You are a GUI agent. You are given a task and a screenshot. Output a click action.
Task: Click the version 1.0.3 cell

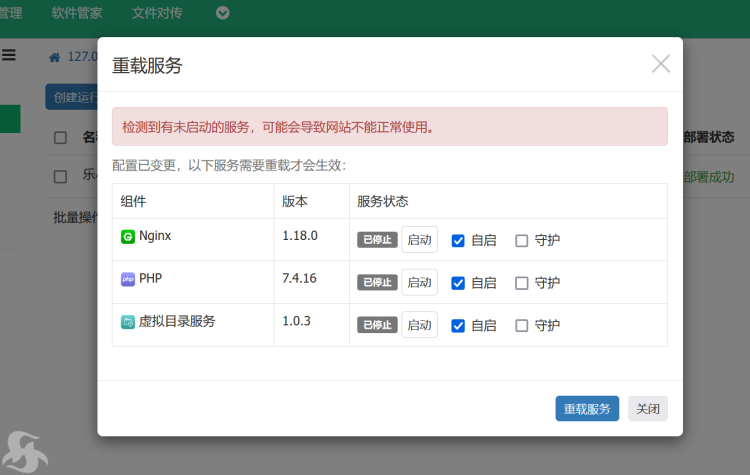tap(311, 325)
